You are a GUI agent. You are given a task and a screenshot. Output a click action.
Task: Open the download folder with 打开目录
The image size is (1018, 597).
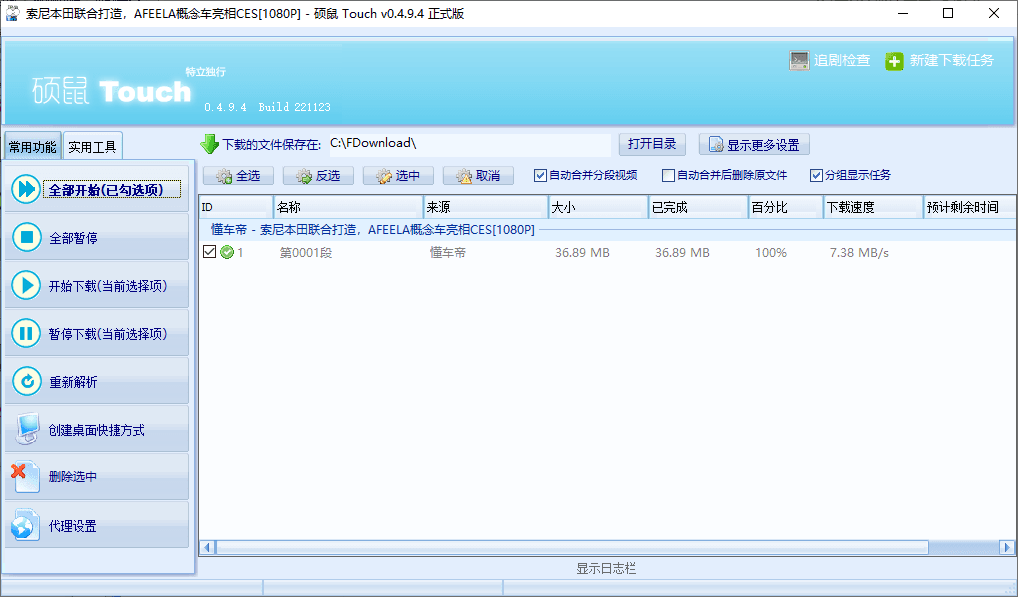pyautogui.click(x=652, y=144)
